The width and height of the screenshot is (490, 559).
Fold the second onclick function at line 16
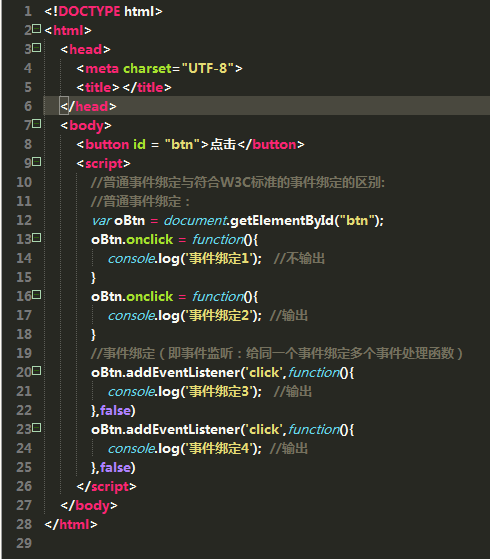tap(37, 294)
